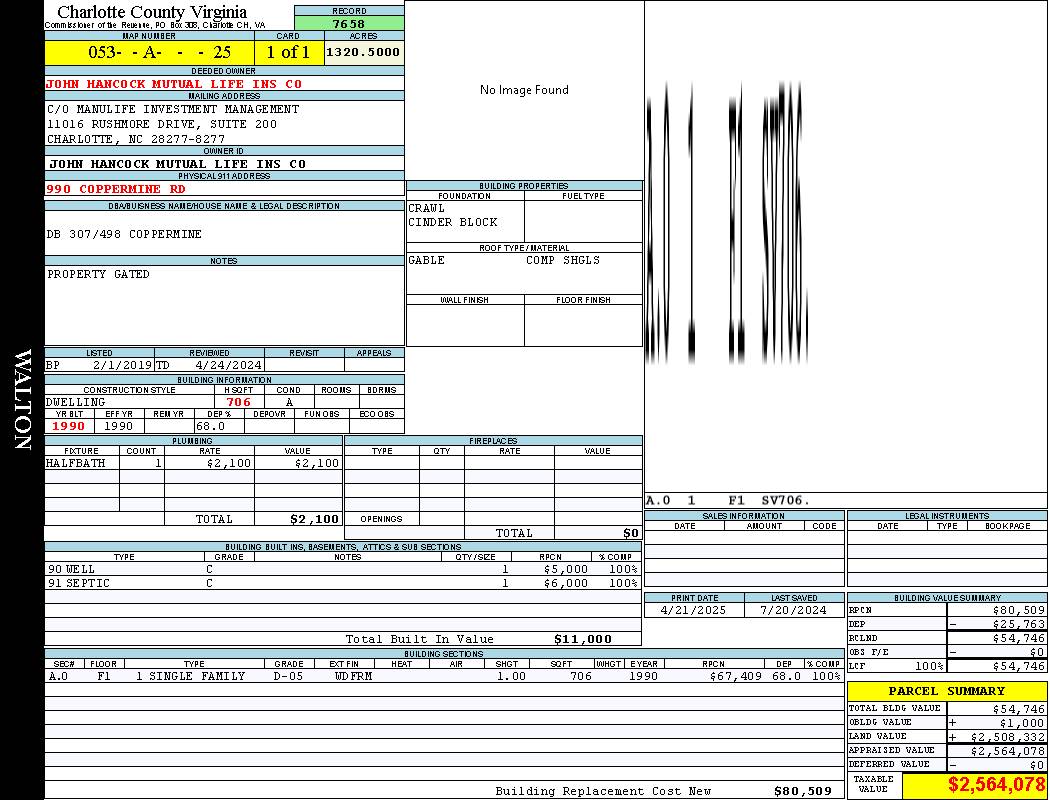
Task: Select the acres value 1320.5000
Action: pyautogui.click(x=364, y=52)
